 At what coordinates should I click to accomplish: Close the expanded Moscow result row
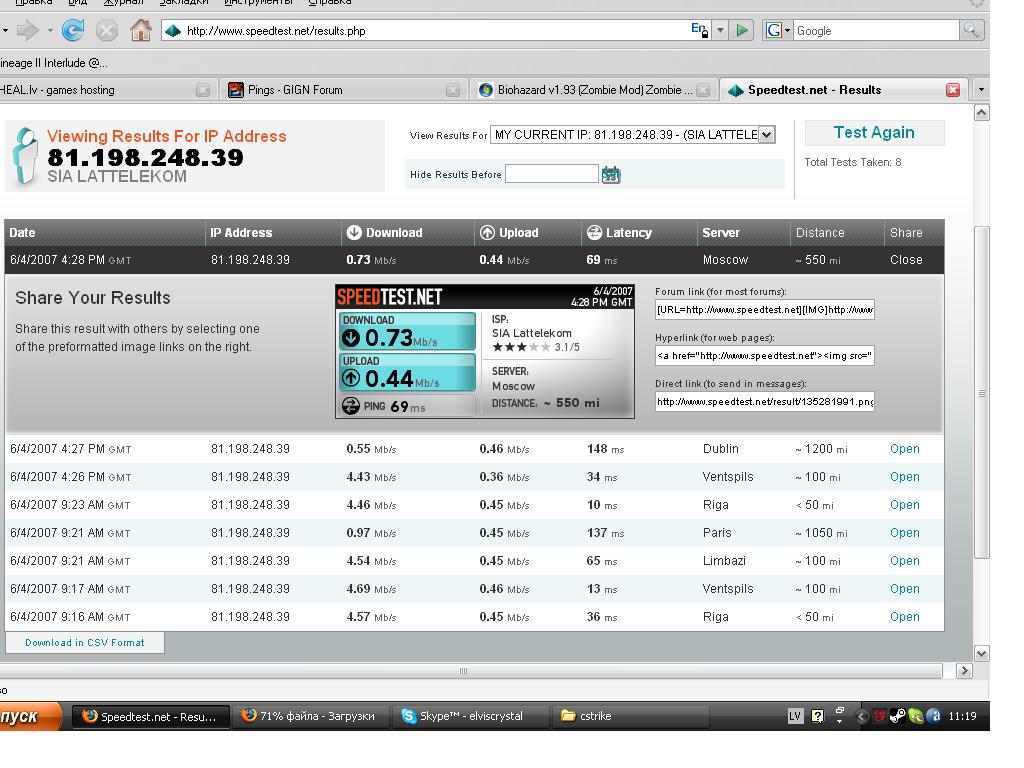click(906, 260)
